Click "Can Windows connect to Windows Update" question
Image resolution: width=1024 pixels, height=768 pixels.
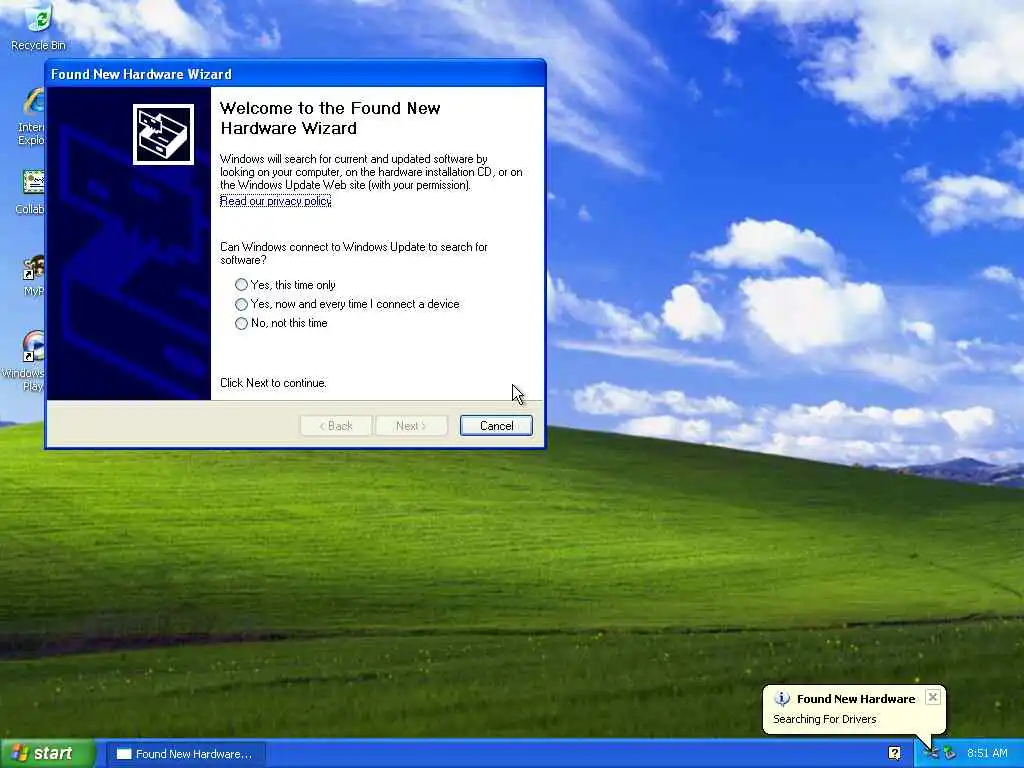click(x=353, y=253)
